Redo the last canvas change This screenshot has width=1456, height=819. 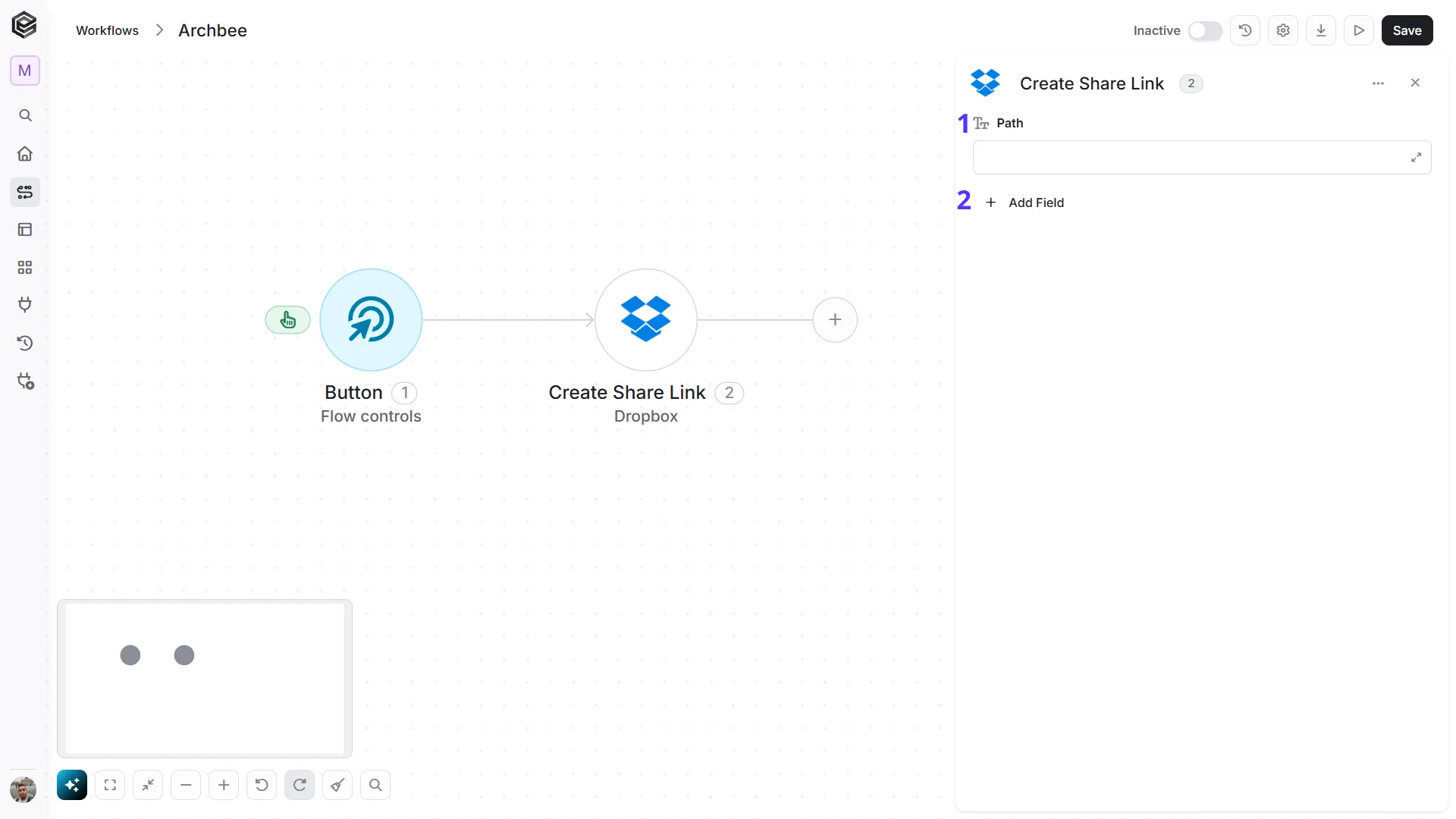tap(300, 785)
